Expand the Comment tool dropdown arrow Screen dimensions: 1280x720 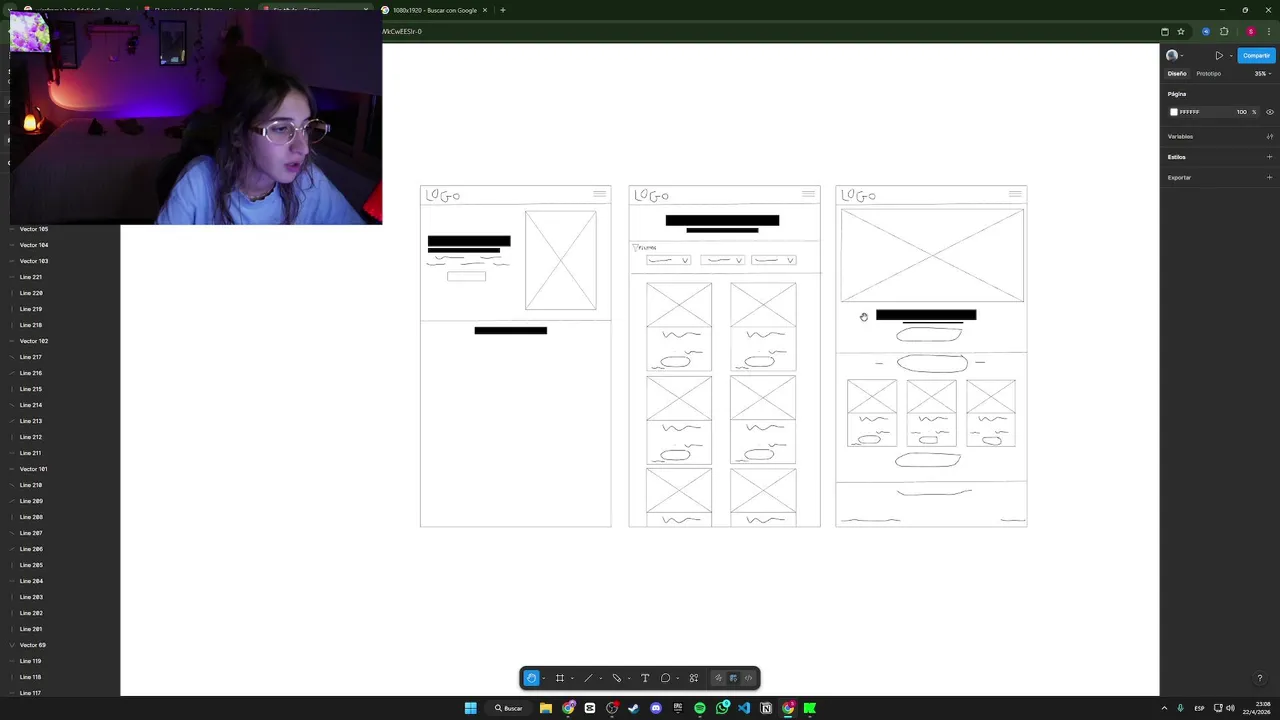[677, 678]
